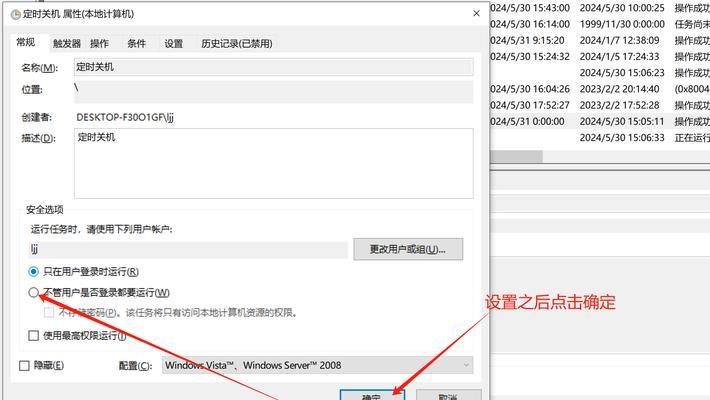This screenshot has height=400, width=710.
Task: Open the 触发器 tab
Action: 67,43
